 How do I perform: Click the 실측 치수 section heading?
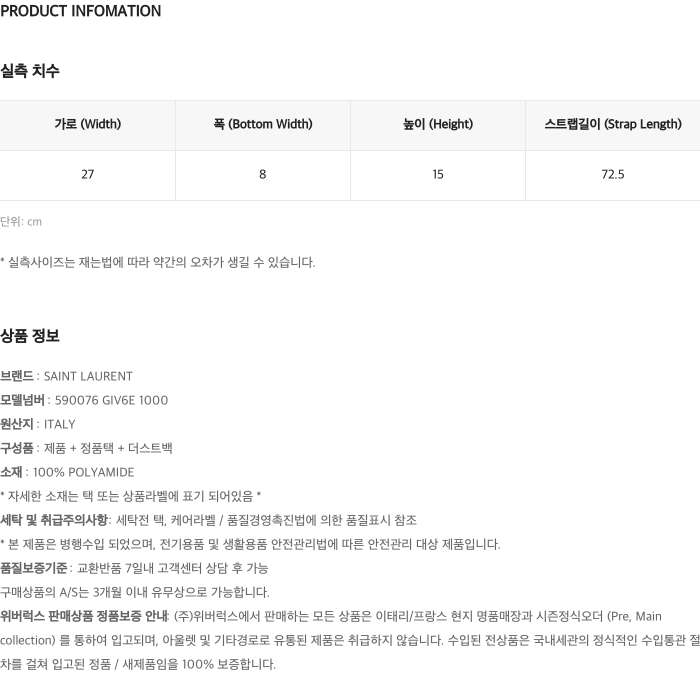pyautogui.click(x=30, y=71)
